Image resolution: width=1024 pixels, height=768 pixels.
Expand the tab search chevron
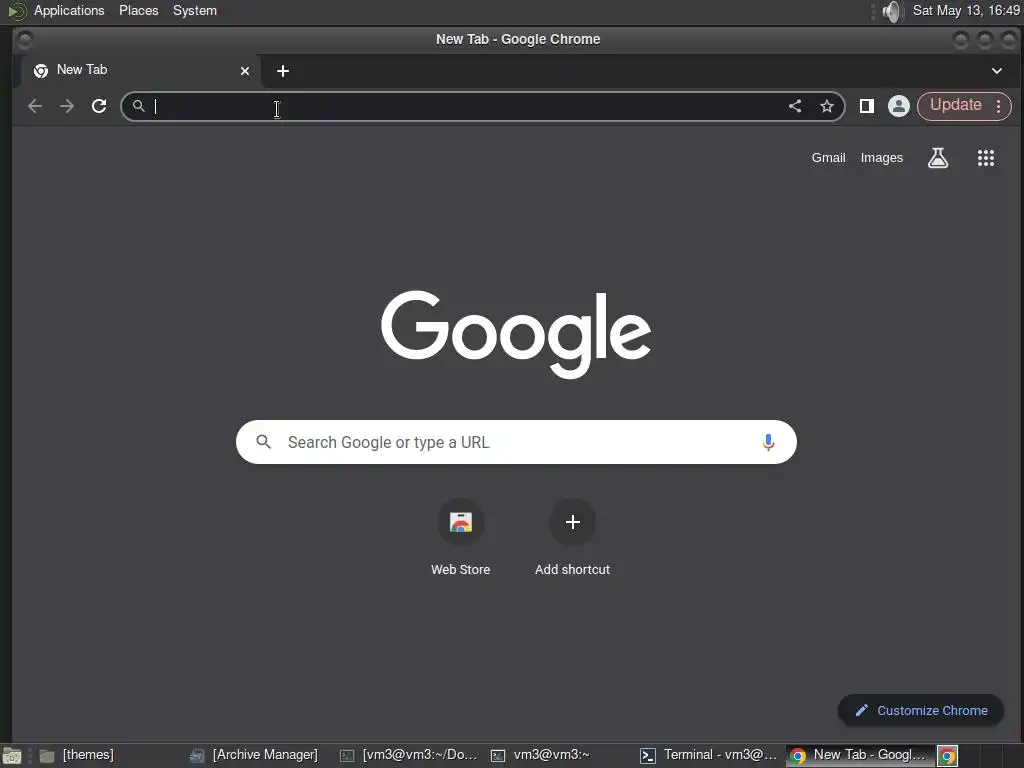997,71
